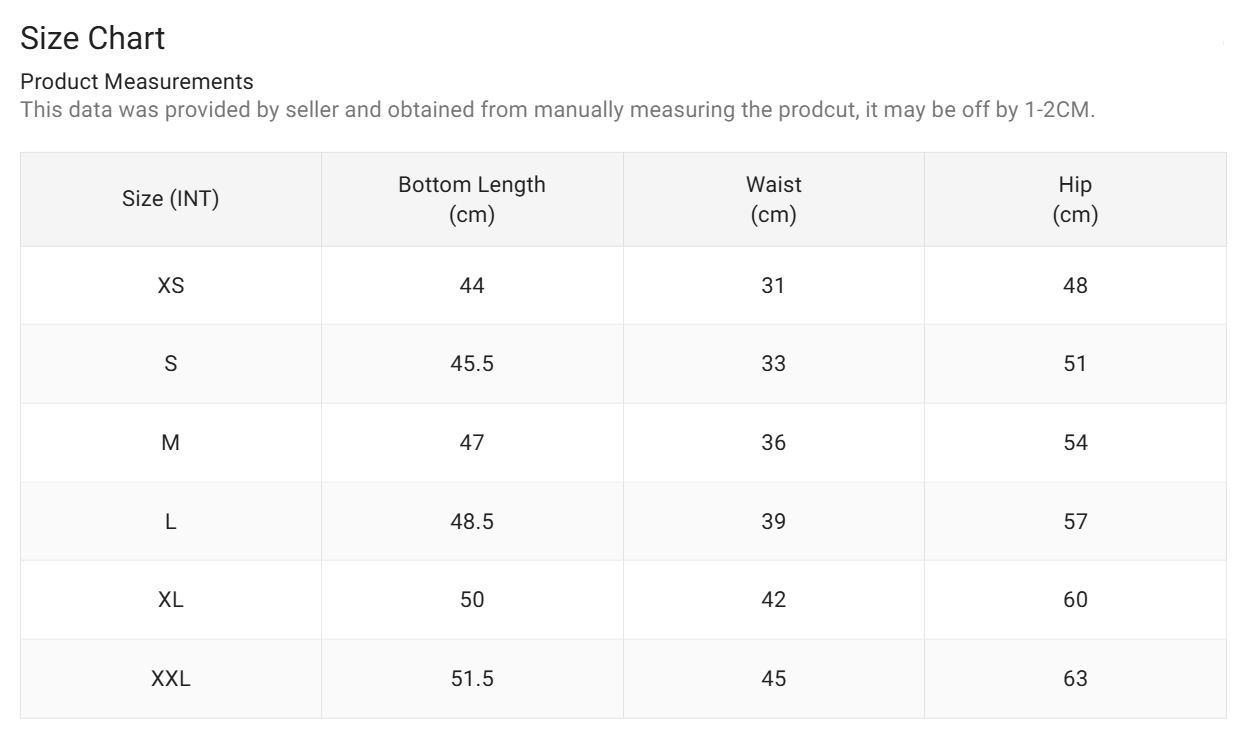This screenshot has width=1246, height=748.
Task: Click the Hip (cm) column header
Action: tap(1075, 199)
